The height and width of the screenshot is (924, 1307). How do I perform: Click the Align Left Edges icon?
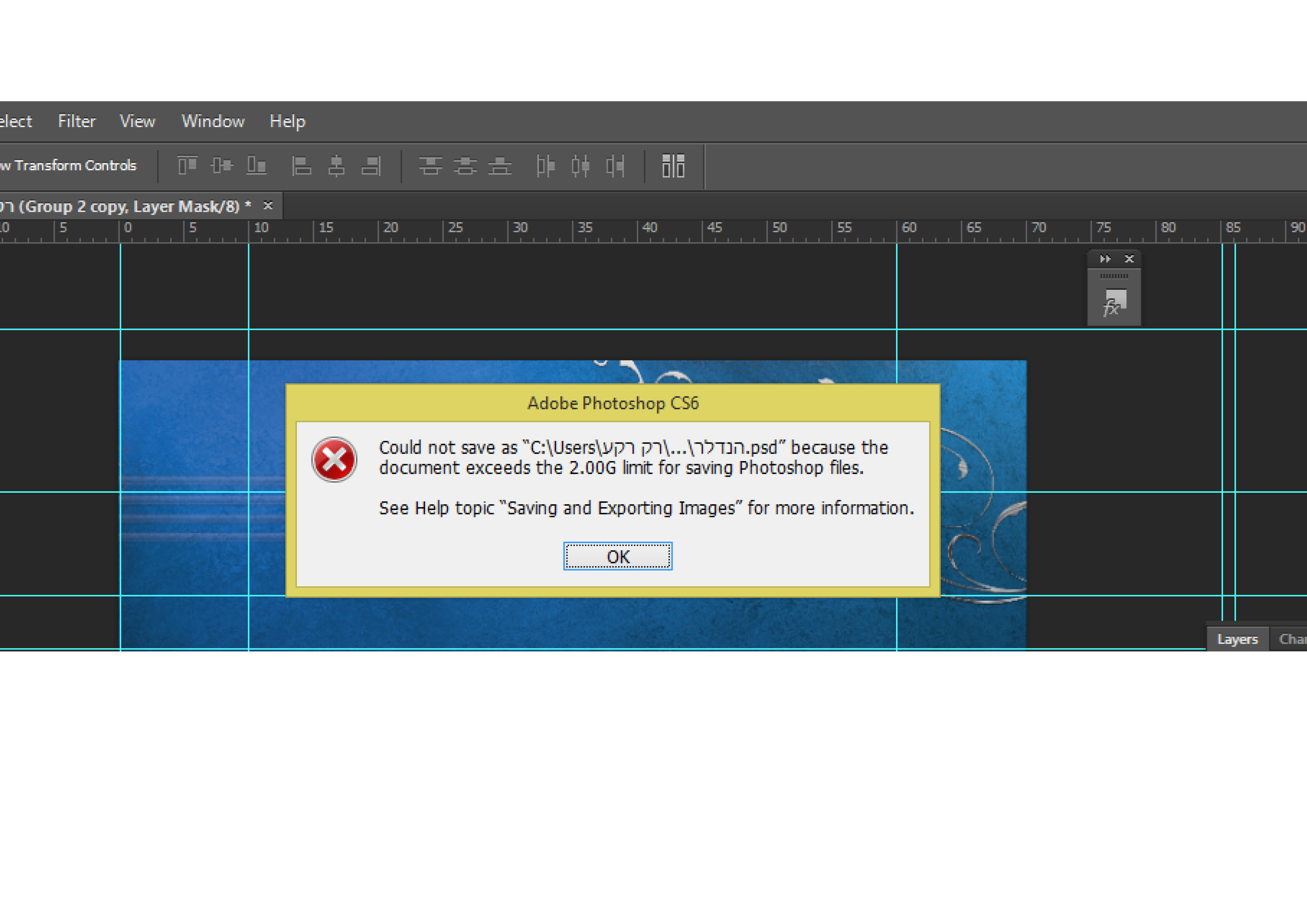[x=301, y=166]
